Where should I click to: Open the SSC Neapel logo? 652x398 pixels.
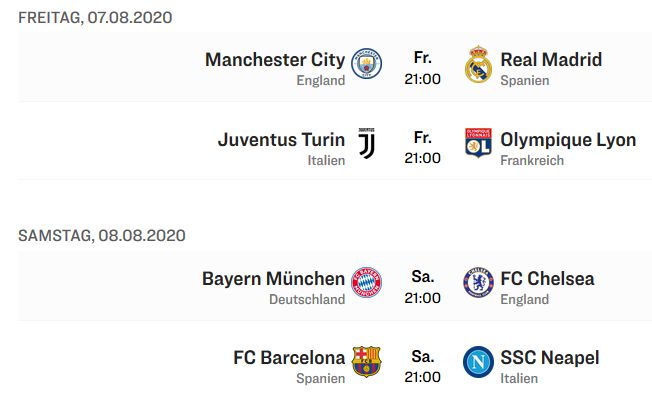pos(478,361)
